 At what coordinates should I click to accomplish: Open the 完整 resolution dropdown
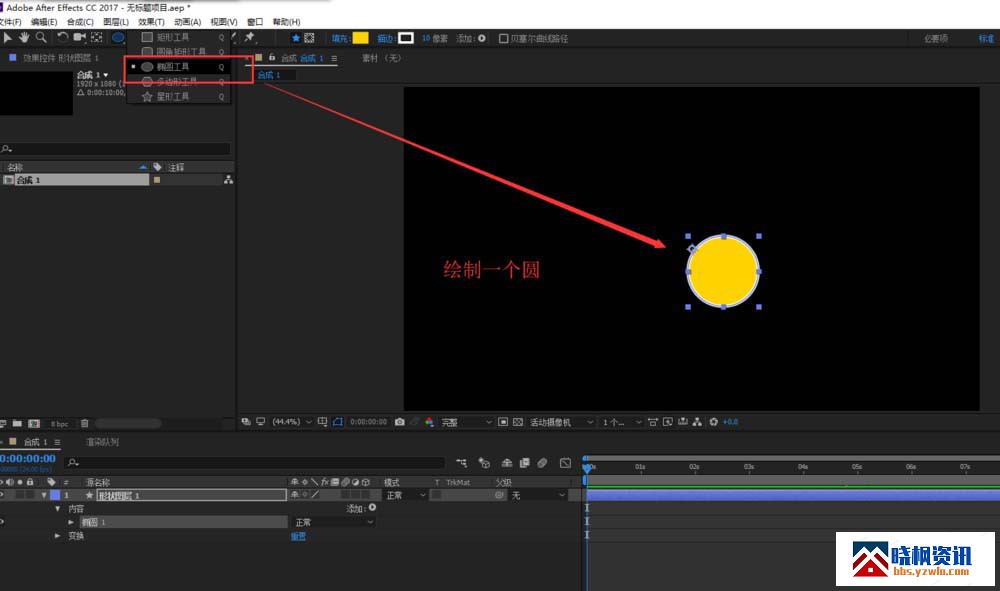coord(466,422)
